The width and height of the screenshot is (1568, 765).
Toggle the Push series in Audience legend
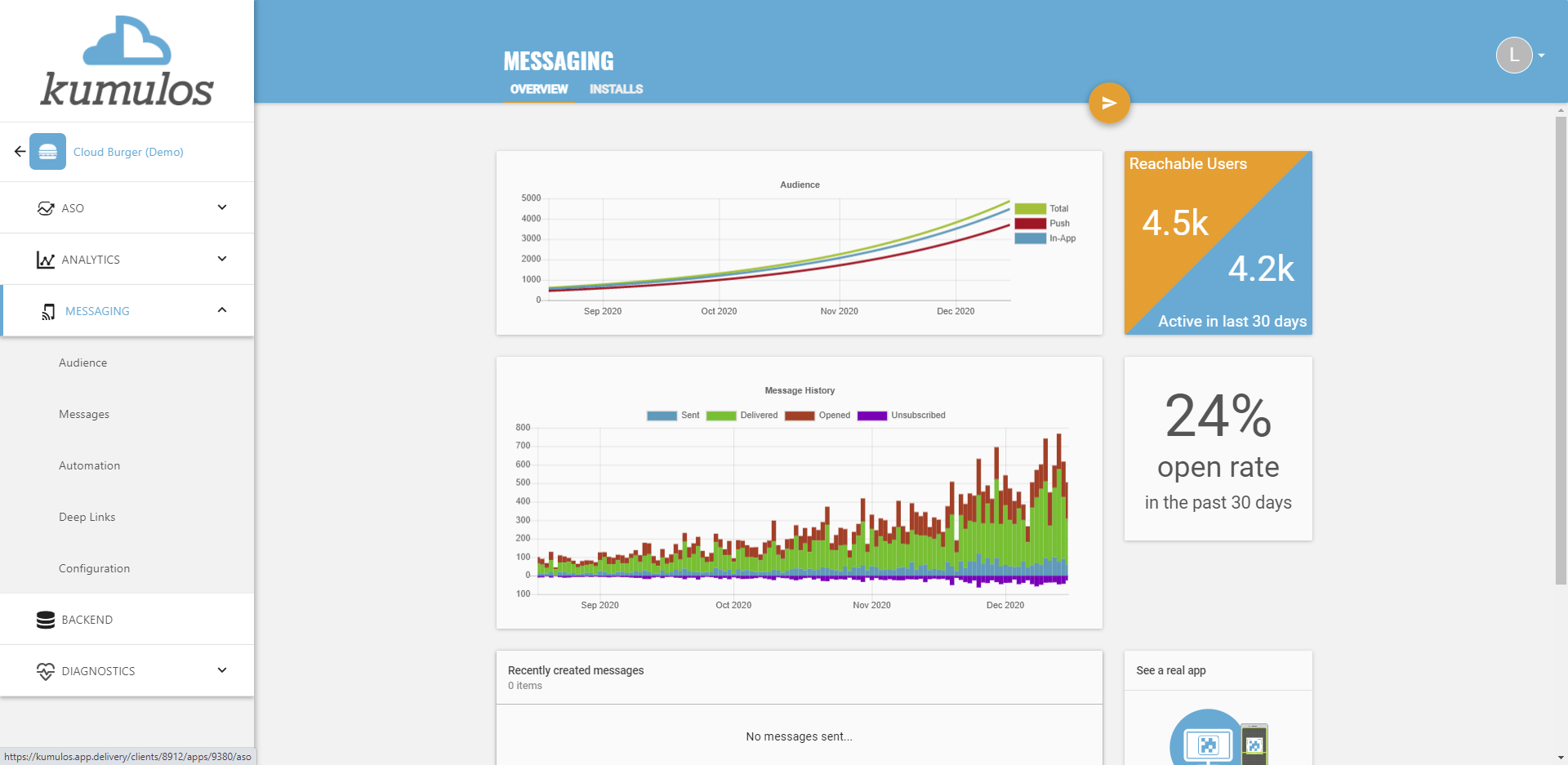[x=1042, y=224]
